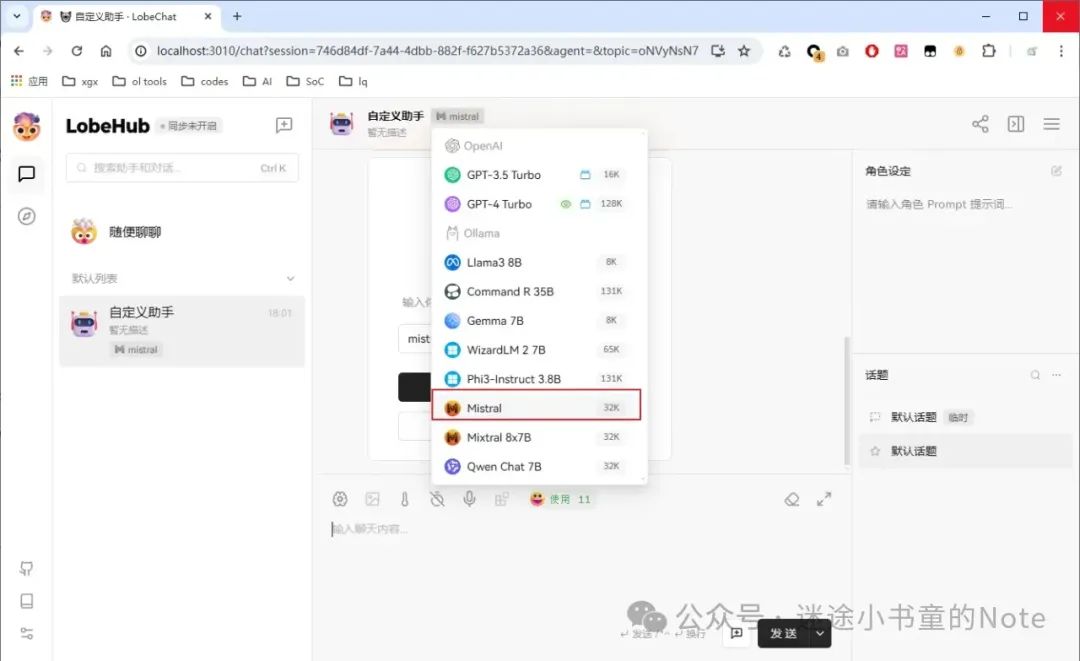Open the discover compass icon in sidebar
This screenshot has height=661, width=1080.
point(26,216)
